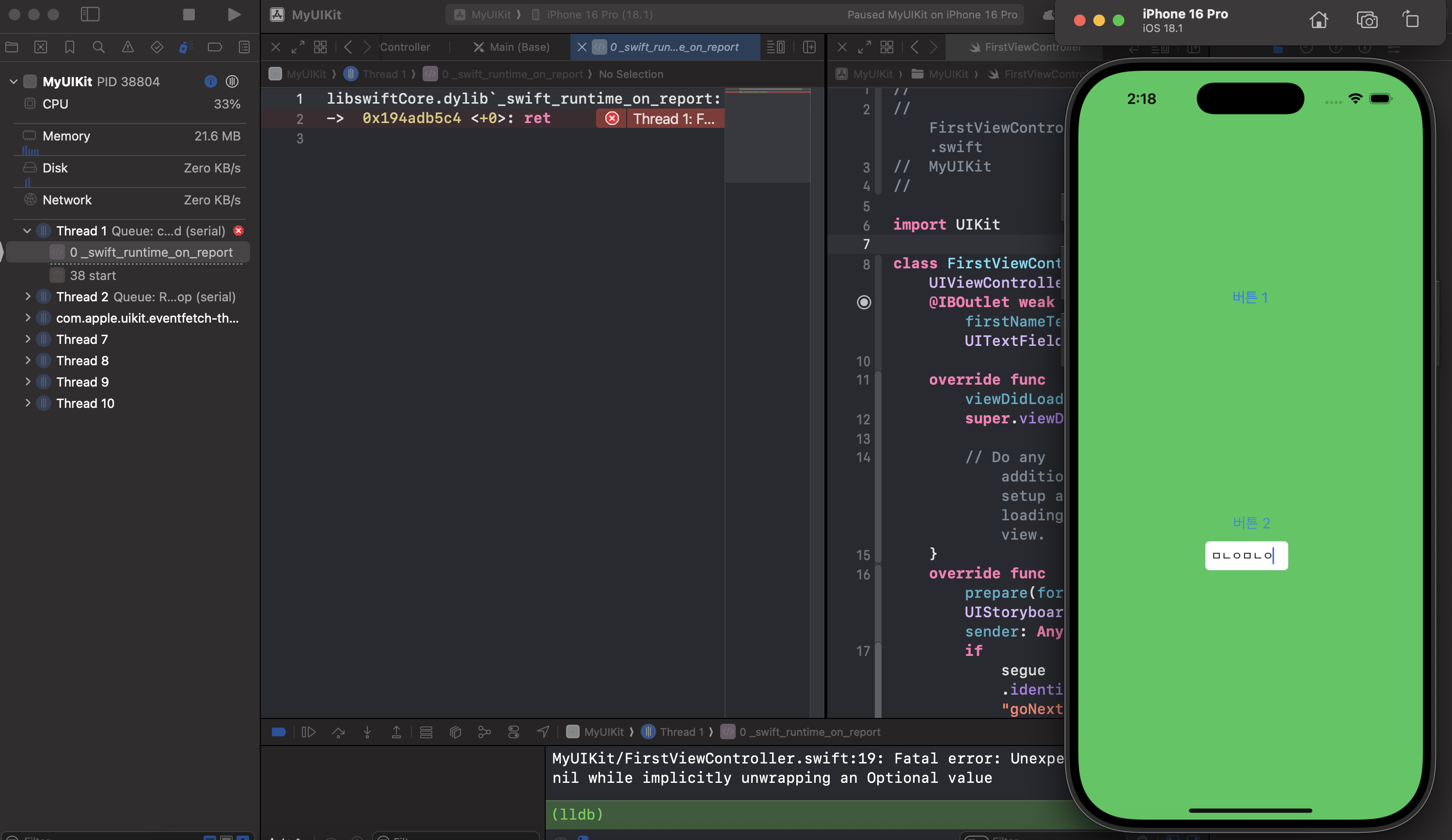Click the Stop button in Xcode toolbar
The image size is (1452, 840).
click(x=189, y=15)
